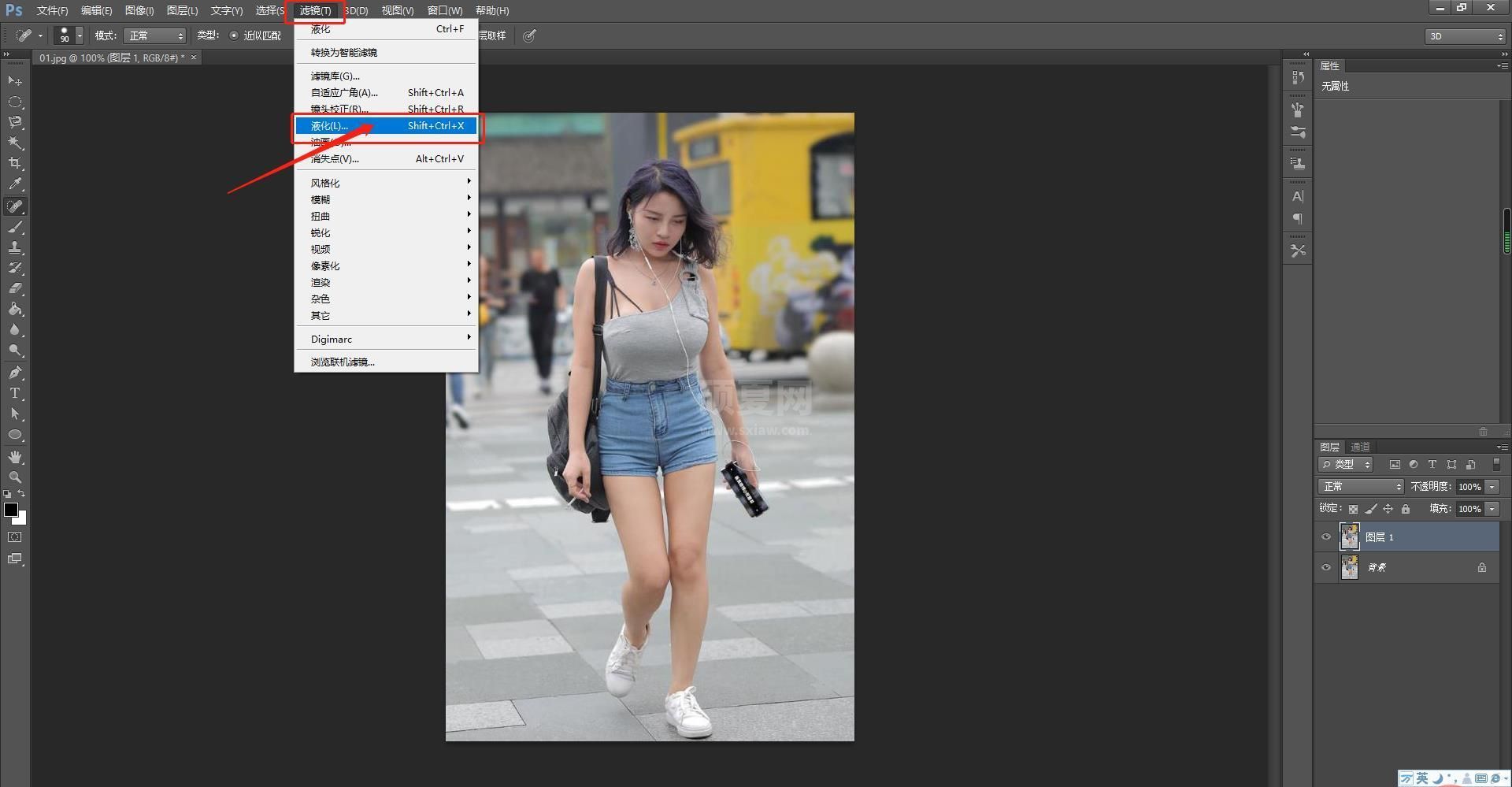Viewport: 1512px width, 787px height.
Task: Select the Pen tool
Action: [15, 373]
